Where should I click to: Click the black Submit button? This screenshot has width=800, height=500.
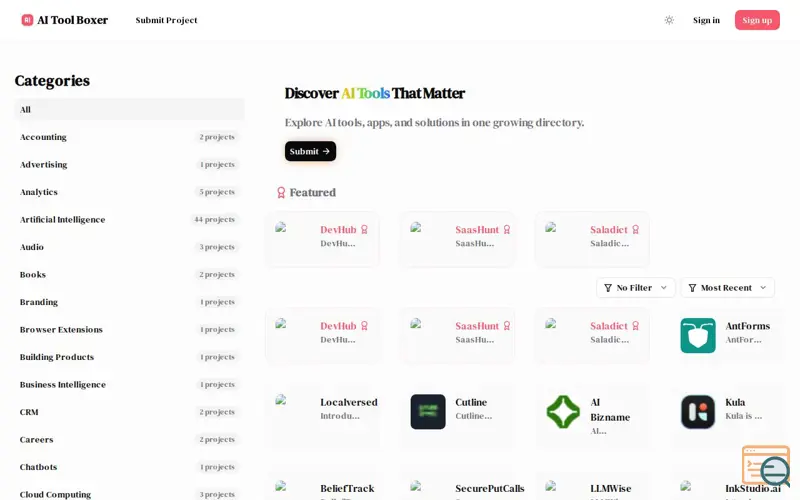[310, 151]
